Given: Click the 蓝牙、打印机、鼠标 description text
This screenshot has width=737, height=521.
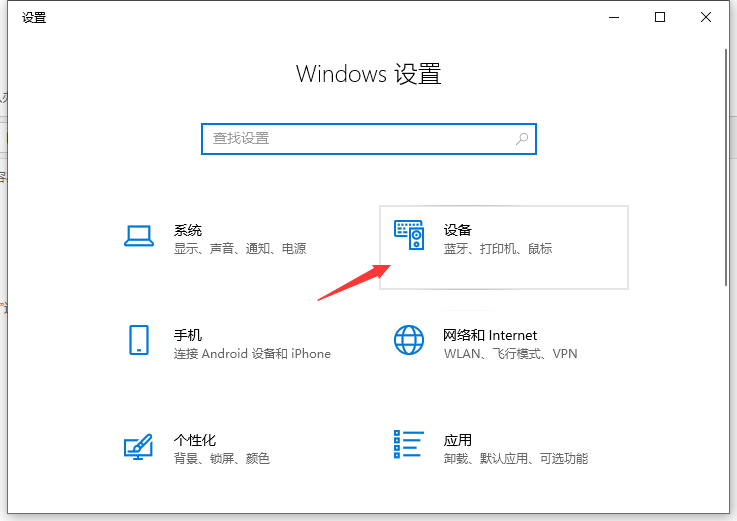Looking at the screenshot, I should 497,249.
